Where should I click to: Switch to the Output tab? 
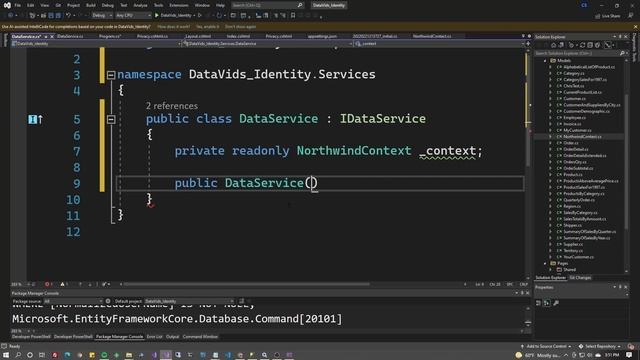click(x=172, y=337)
